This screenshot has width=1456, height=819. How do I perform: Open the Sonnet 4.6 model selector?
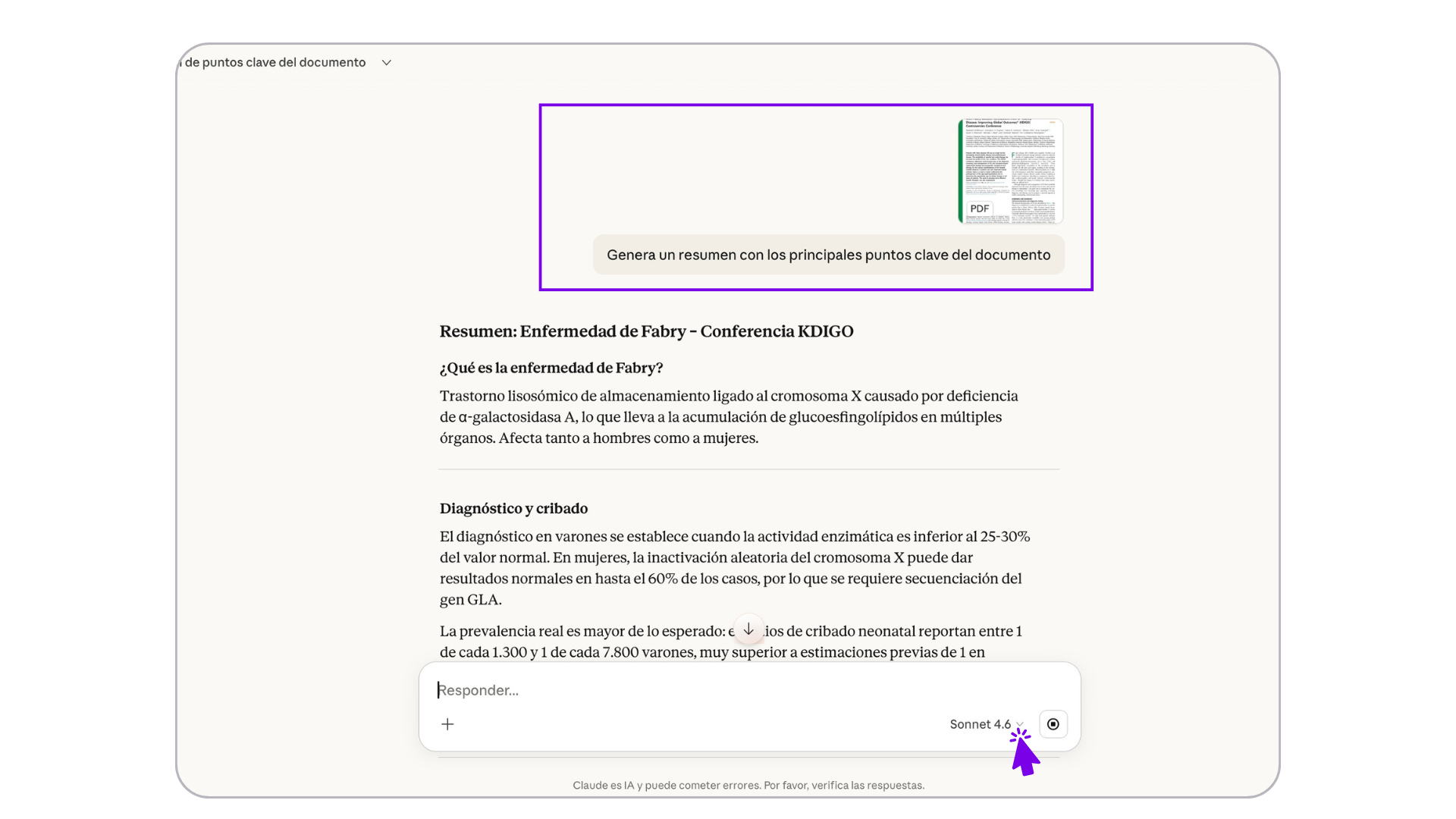coord(980,724)
